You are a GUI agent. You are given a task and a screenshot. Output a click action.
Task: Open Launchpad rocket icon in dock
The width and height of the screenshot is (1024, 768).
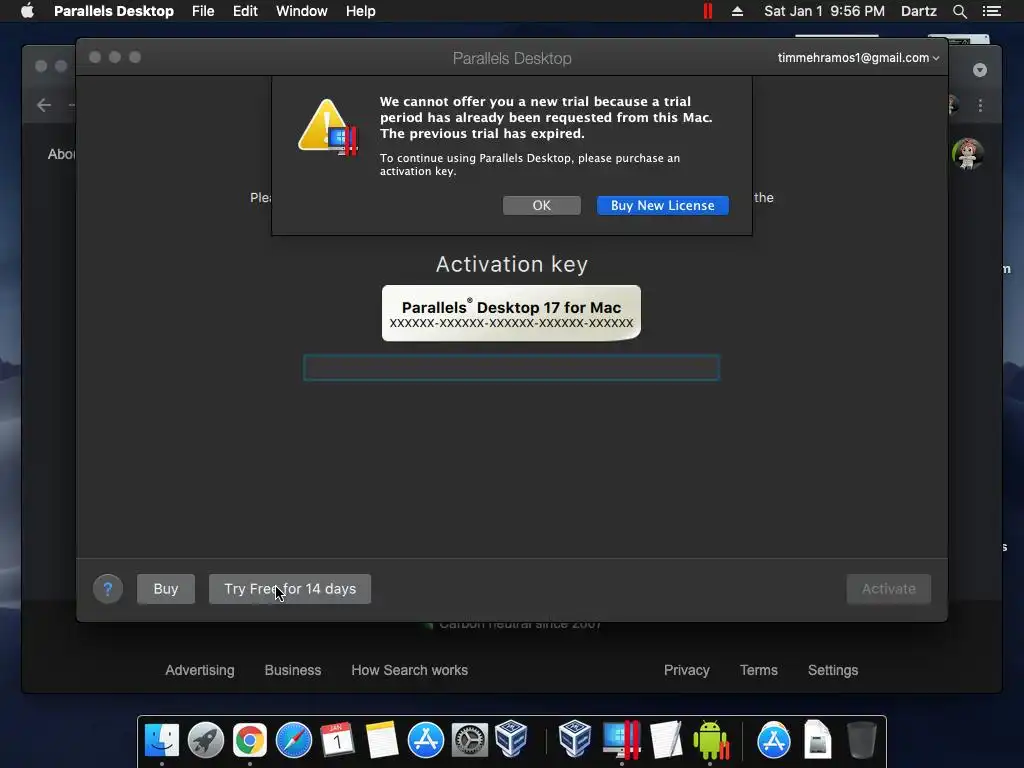click(206, 740)
